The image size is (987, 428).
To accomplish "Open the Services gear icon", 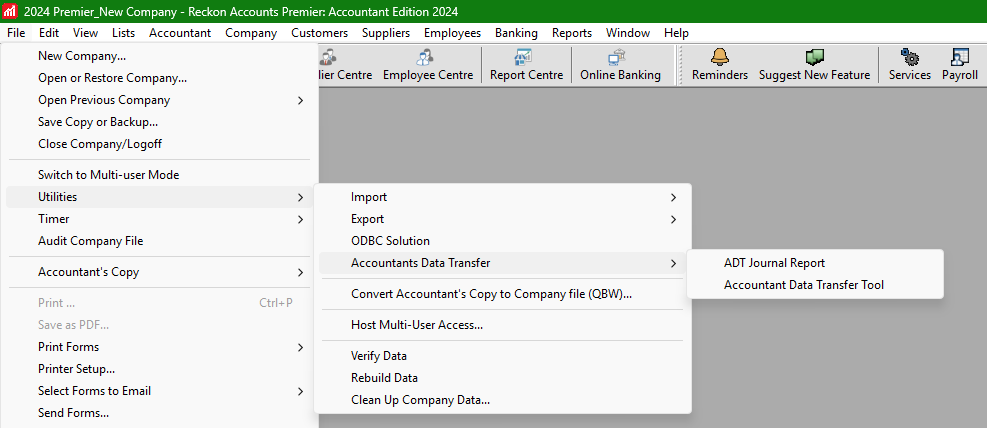I will pos(909,58).
